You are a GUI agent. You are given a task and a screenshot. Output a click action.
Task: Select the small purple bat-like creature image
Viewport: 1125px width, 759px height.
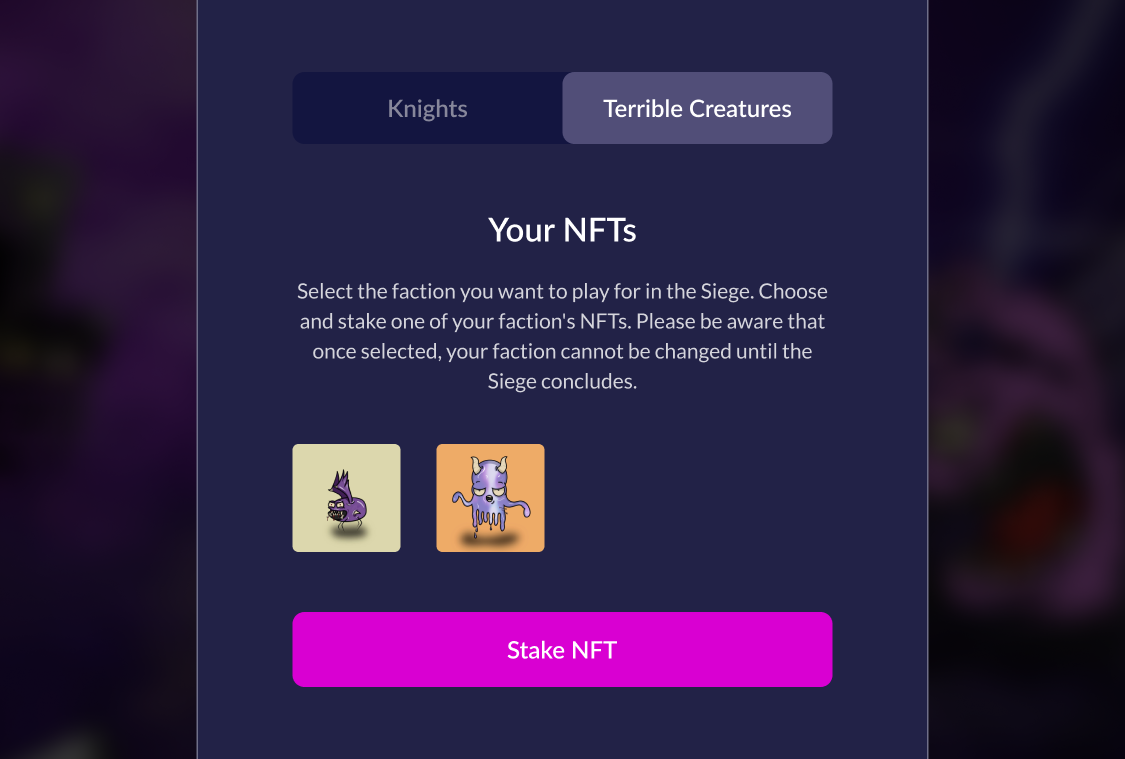pos(346,498)
